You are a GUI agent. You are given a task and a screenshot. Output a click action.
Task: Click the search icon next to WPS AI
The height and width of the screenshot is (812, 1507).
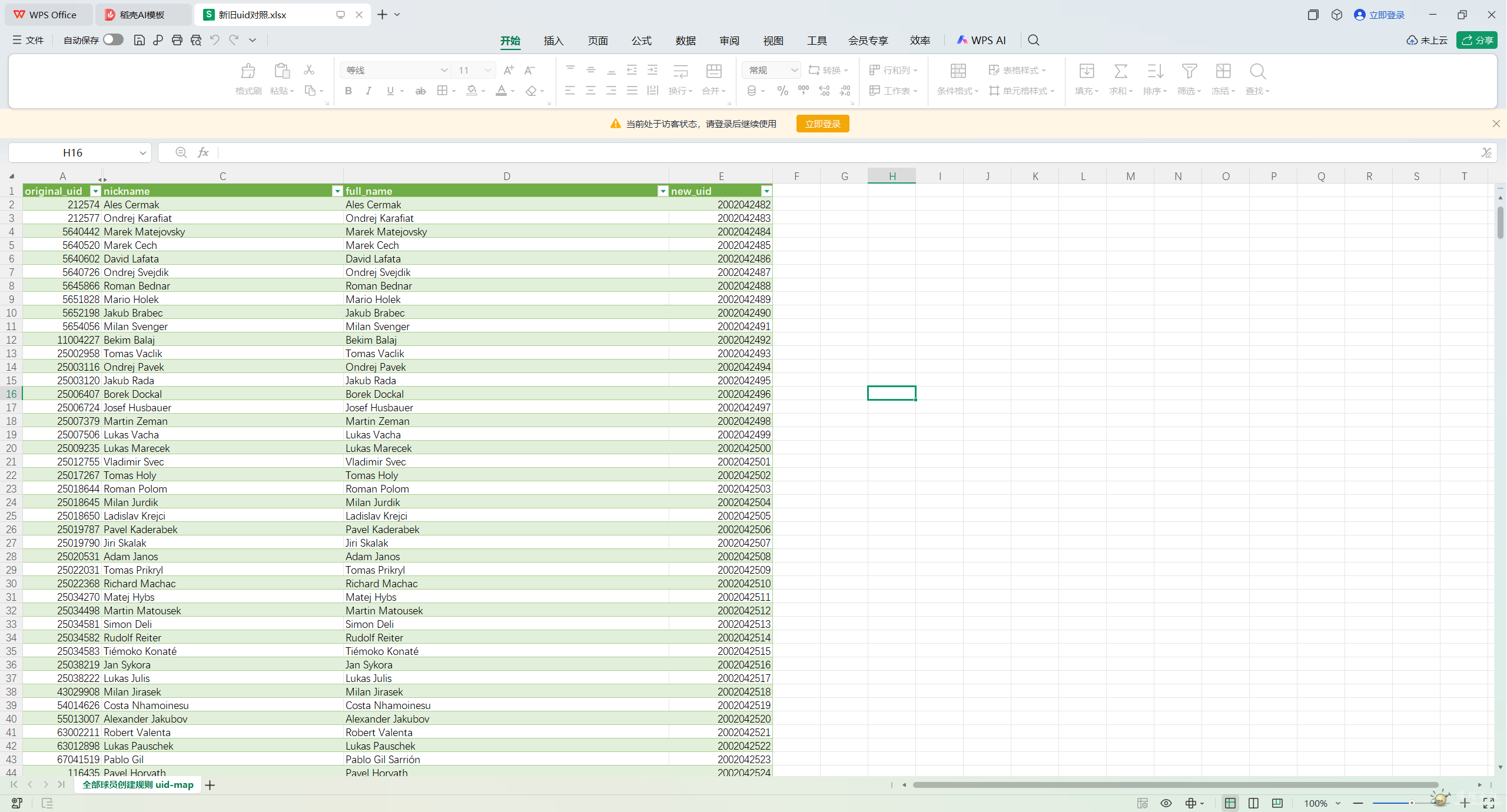(1034, 40)
